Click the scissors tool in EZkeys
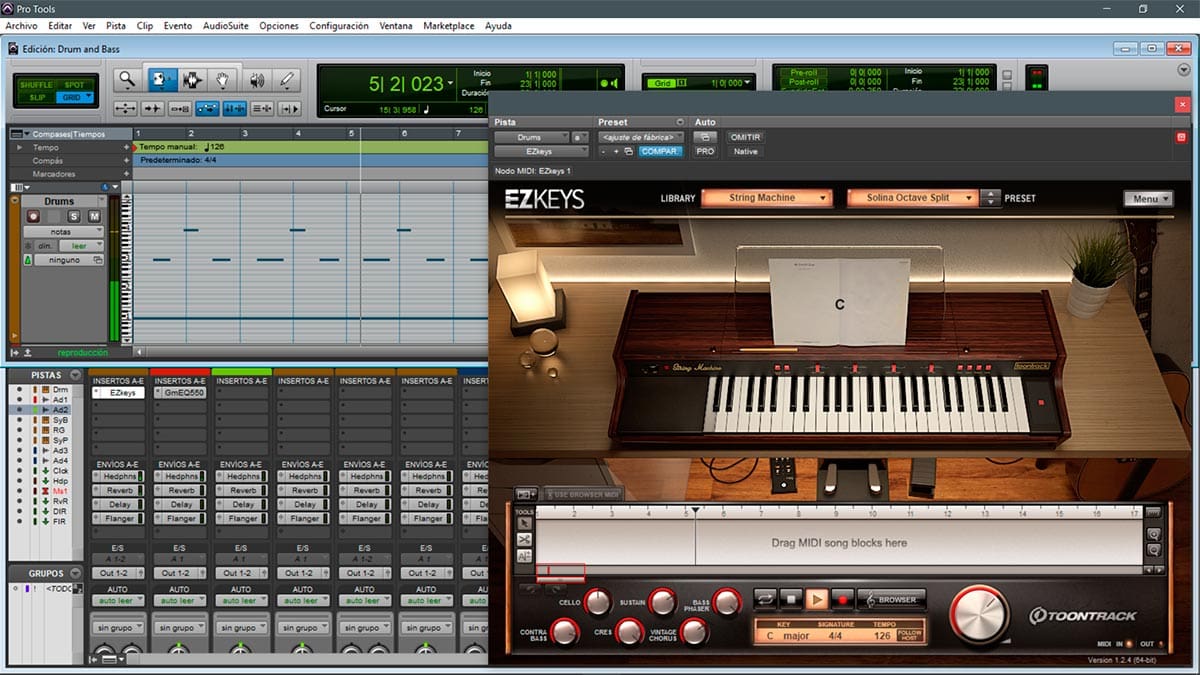 click(525, 539)
